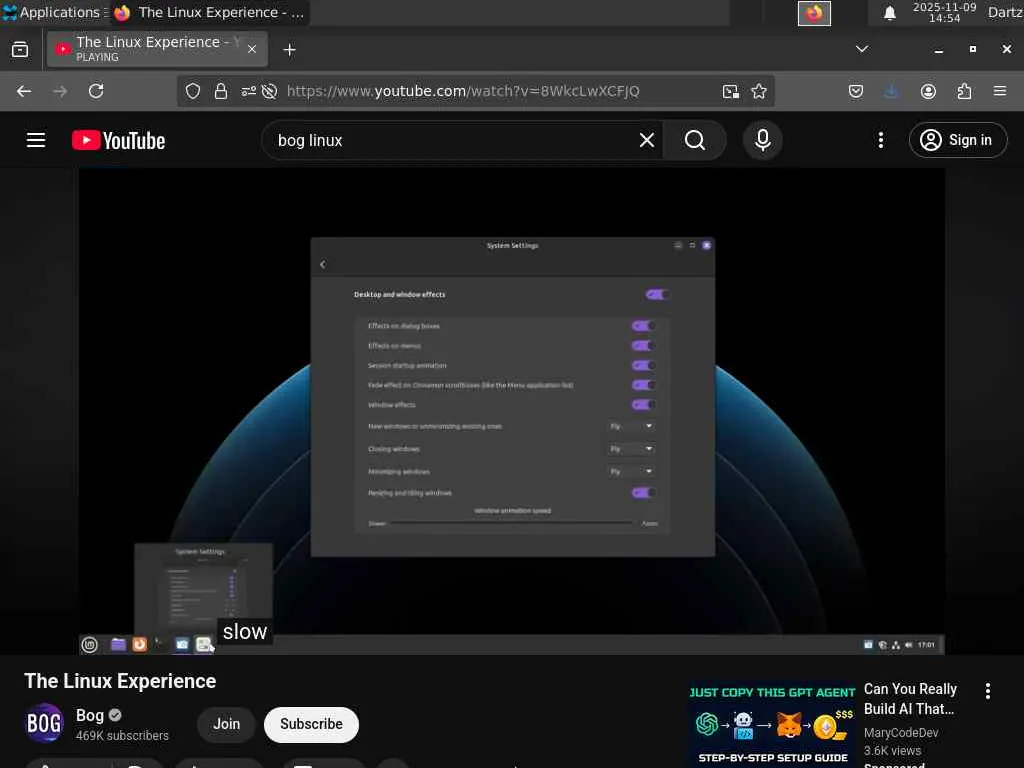Open site permissions icon in address bar
Screen dimensions: 1024x768
click(249, 91)
